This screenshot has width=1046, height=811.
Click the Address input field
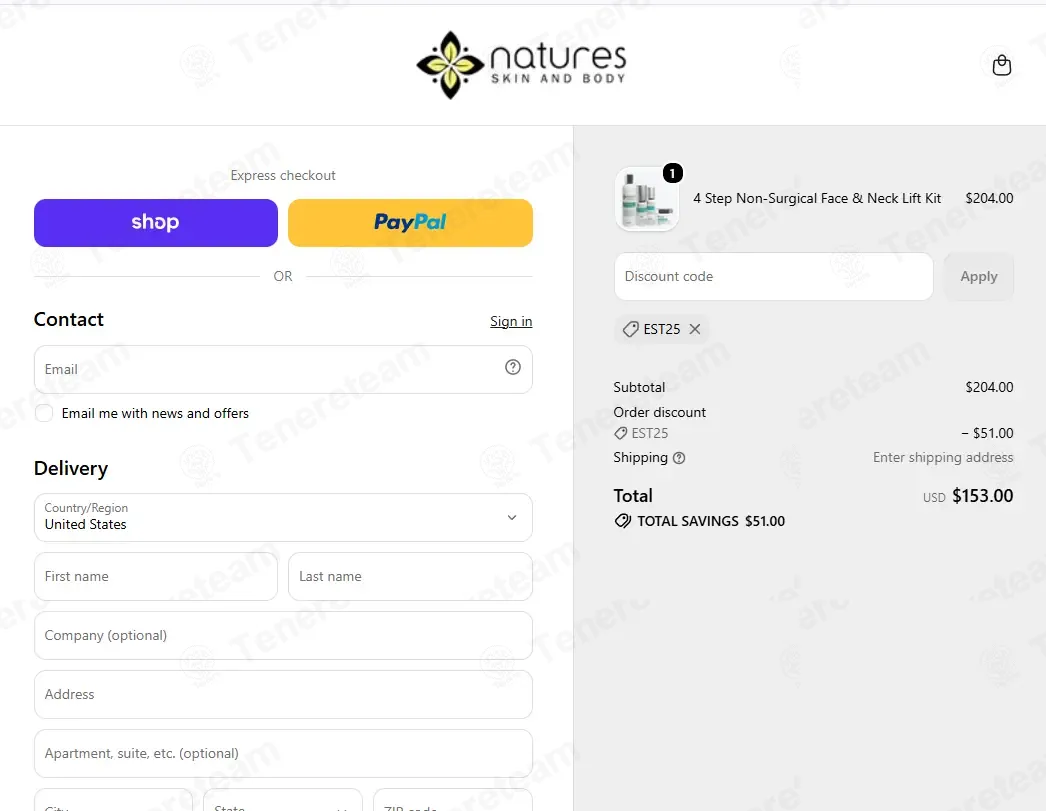[283, 694]
